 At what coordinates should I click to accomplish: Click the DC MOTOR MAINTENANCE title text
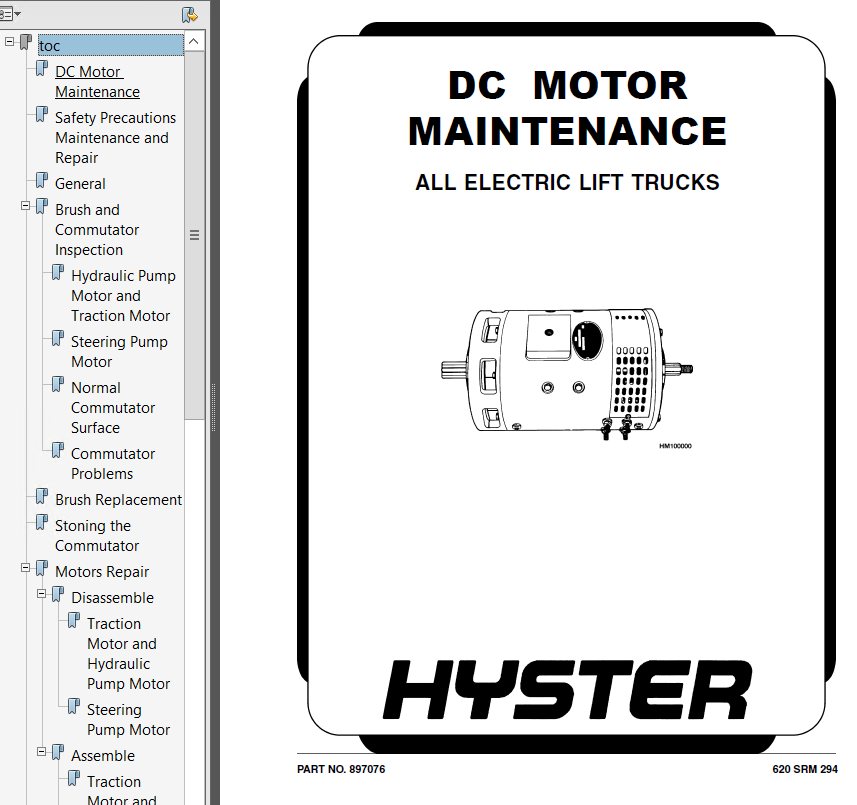click(567, 108)
